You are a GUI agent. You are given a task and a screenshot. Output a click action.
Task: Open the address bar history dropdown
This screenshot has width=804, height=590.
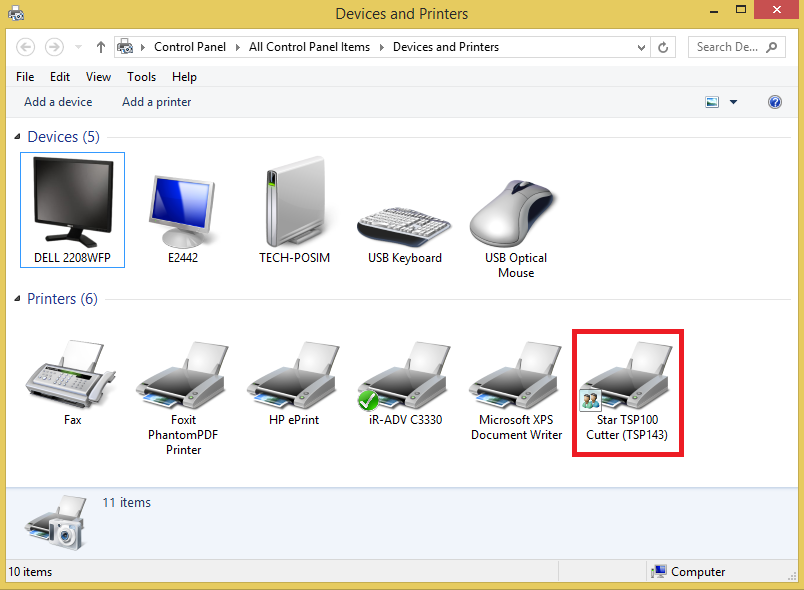coord(641,47)
